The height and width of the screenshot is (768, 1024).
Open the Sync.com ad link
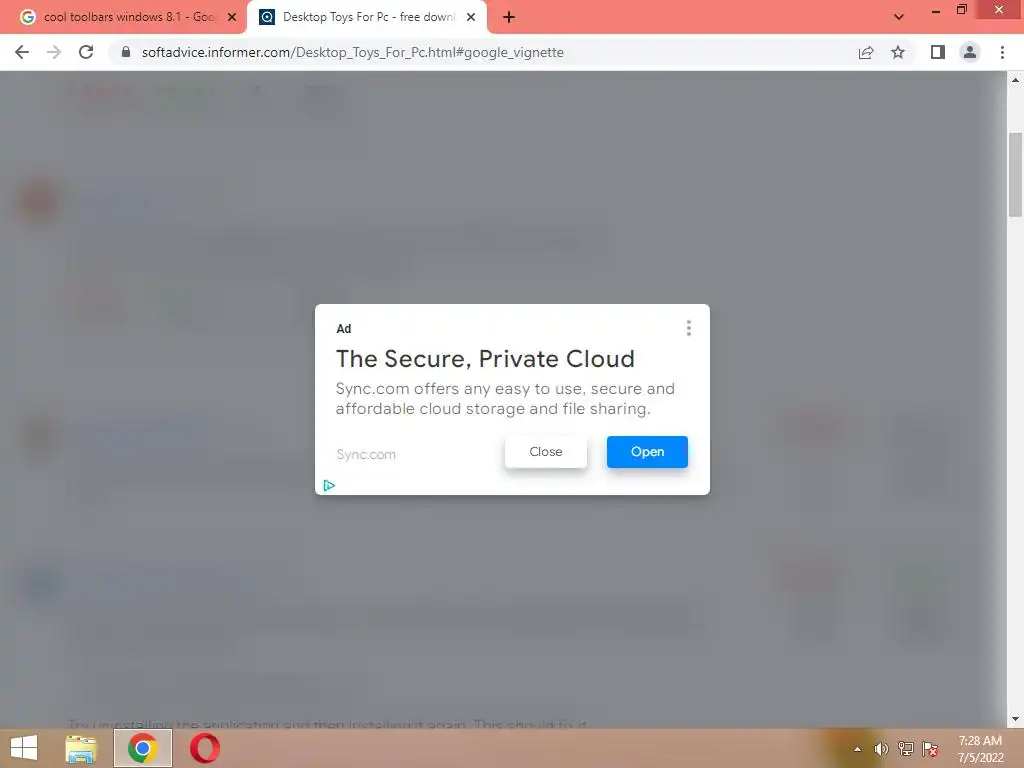(x=647, y=452)
